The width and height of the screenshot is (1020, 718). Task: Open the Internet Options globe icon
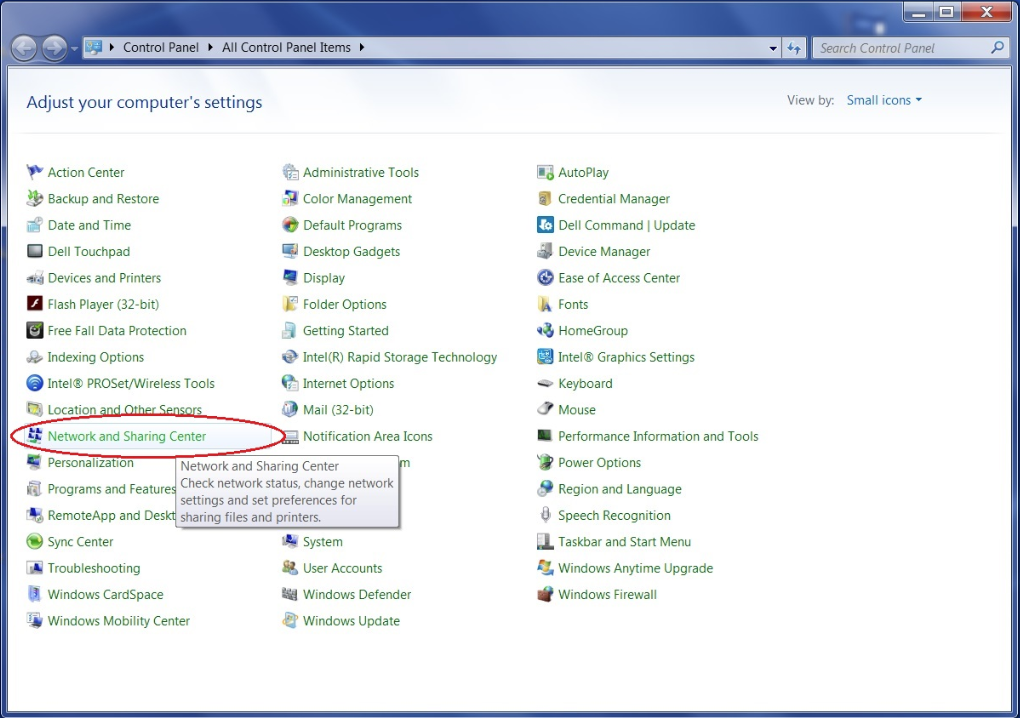click(290, 383)
